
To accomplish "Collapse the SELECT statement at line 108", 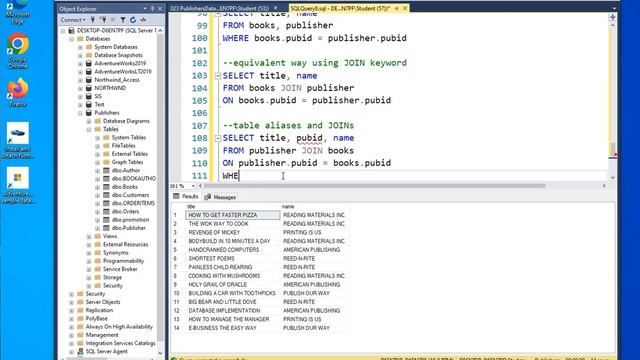I will (218, 138).
